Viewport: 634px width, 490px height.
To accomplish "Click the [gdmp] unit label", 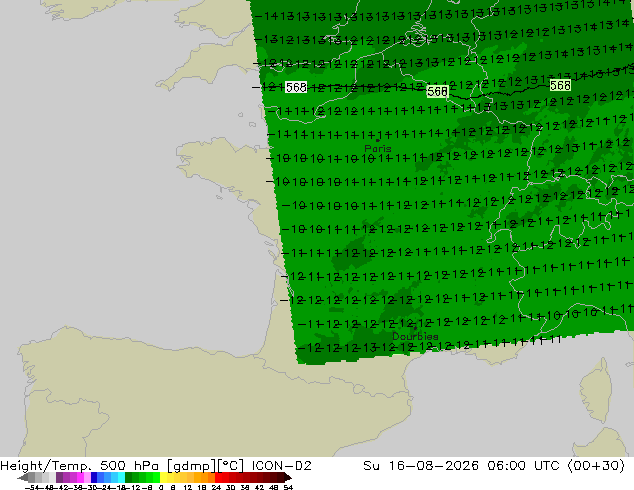I will pos(192,466).
